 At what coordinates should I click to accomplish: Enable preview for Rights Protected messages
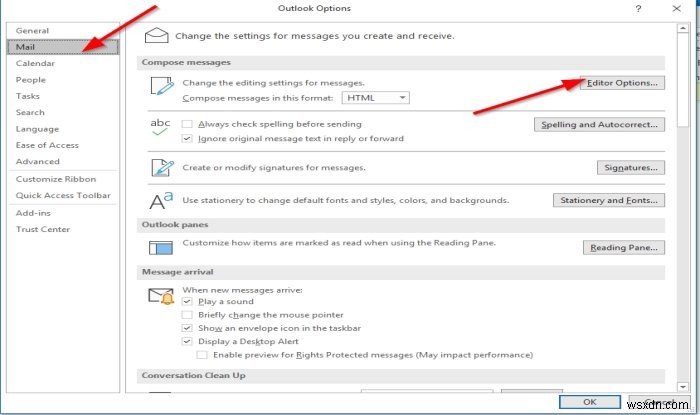tap(202, 355)
